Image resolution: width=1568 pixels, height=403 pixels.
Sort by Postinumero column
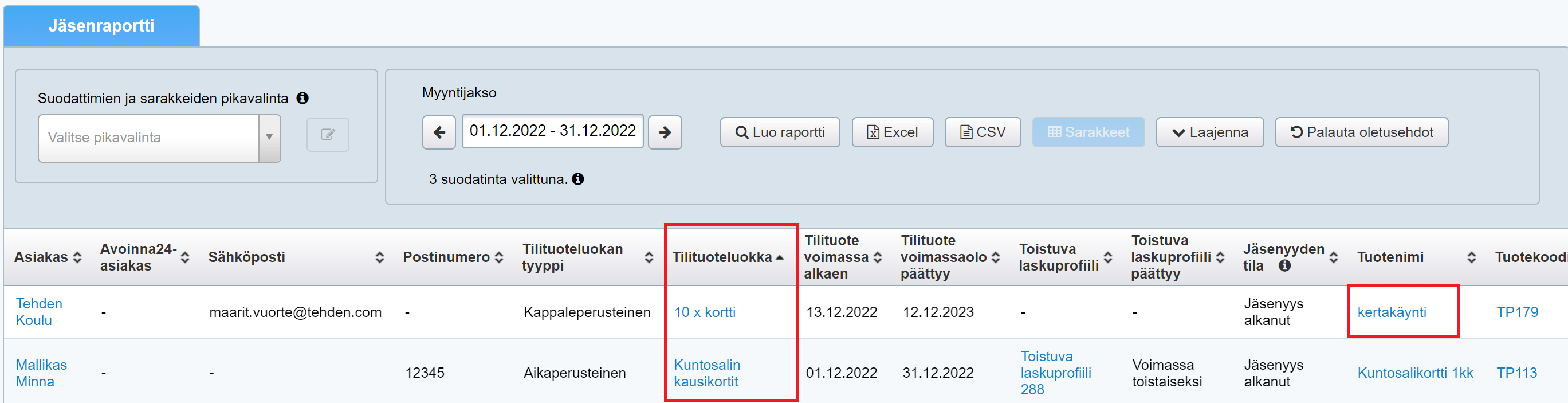pos(499,257)
